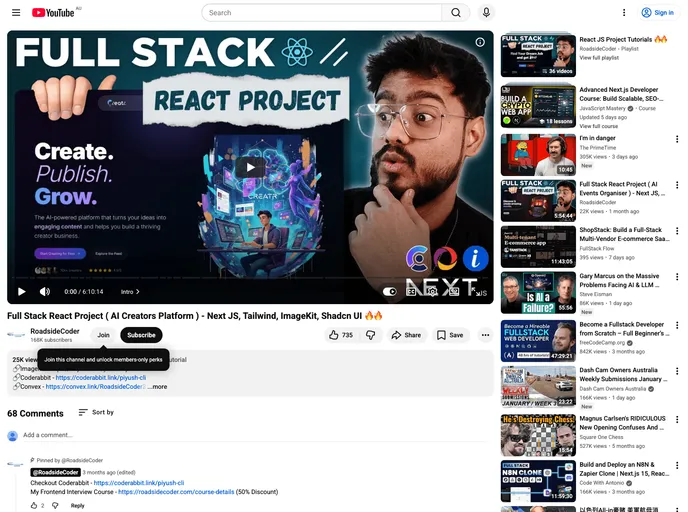688x512 pixels.
Task: Open roadsidecoder.com course-details link
Action: [x=176, y=492]
